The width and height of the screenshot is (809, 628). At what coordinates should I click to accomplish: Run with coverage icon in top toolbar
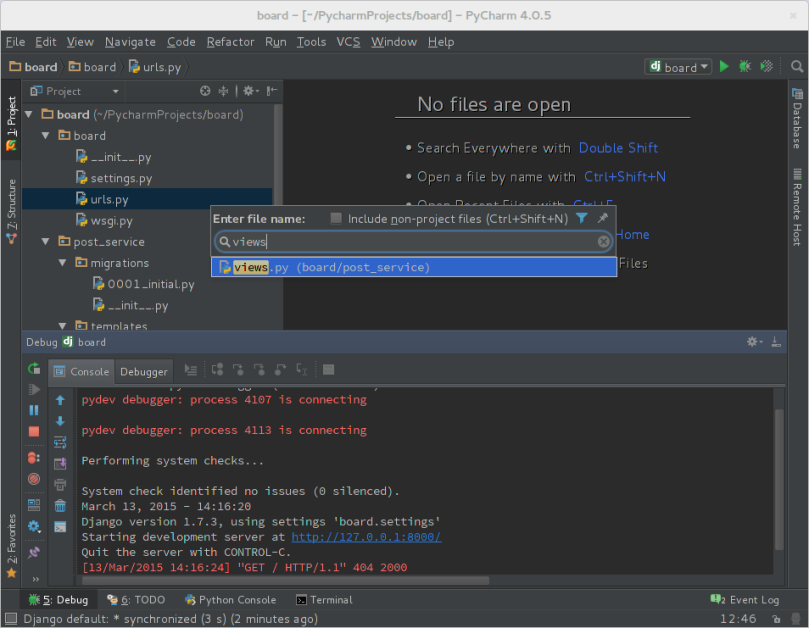(767, 67)
